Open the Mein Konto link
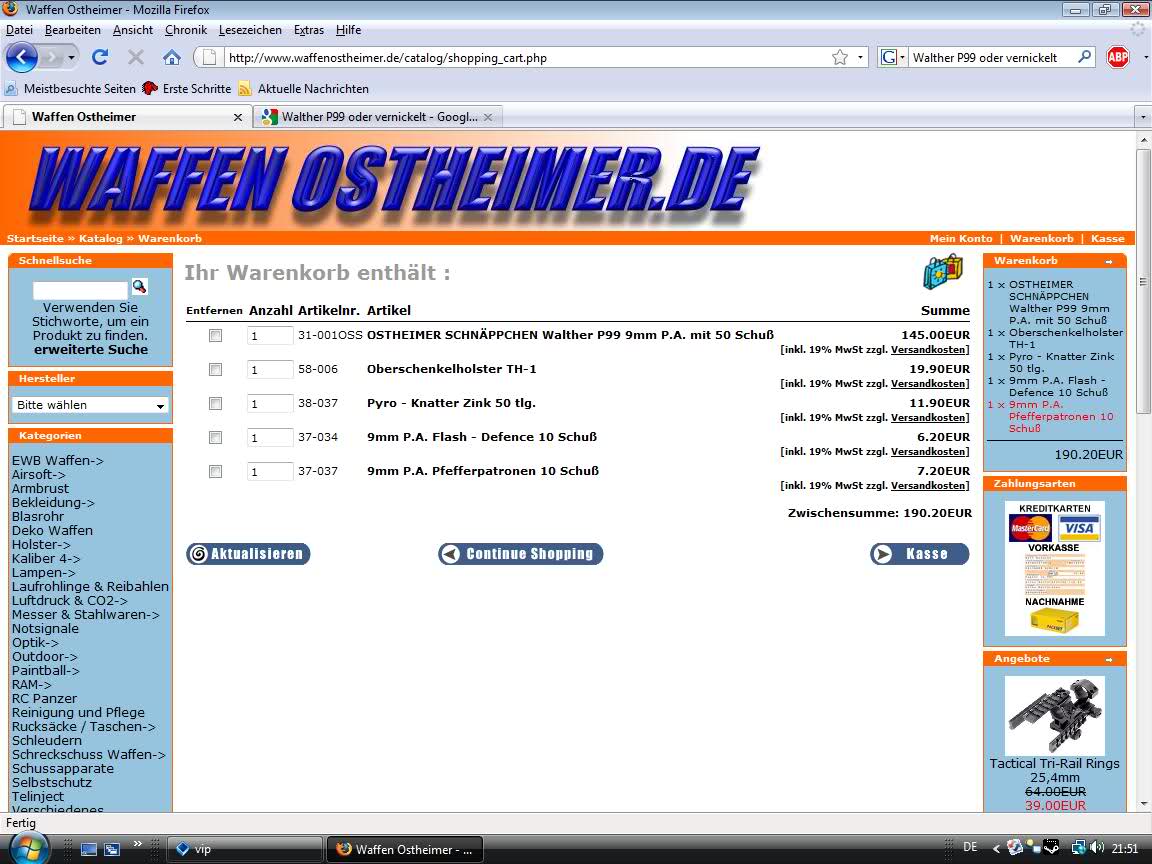This screenshot has height=864, width=1152. [x=961, y=239]
